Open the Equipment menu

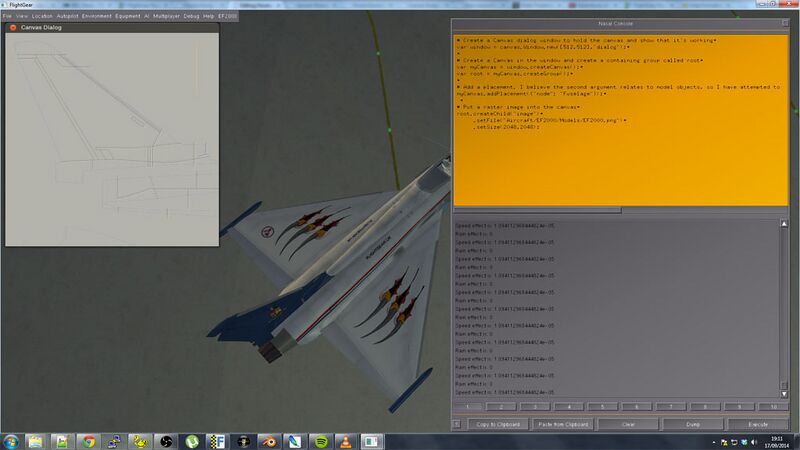(128, 16)
